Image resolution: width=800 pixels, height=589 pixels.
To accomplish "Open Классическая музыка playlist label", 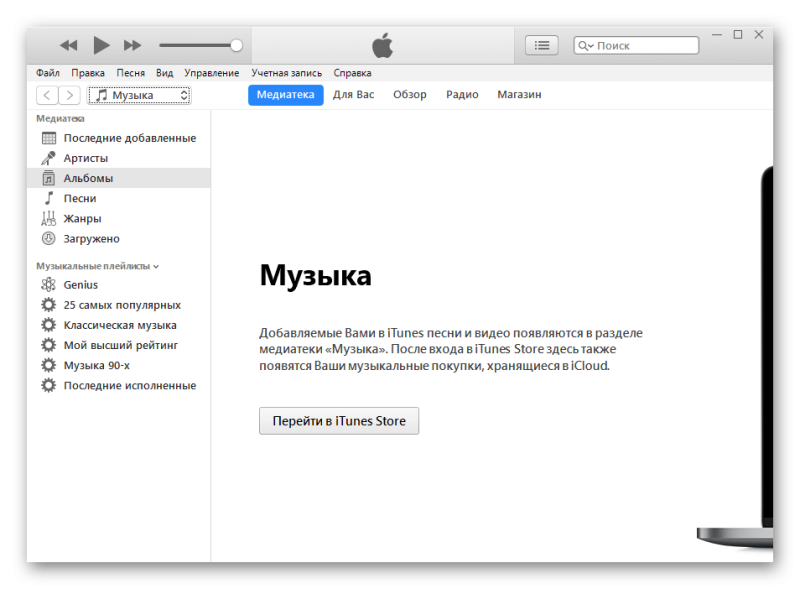I will (120, 325).
